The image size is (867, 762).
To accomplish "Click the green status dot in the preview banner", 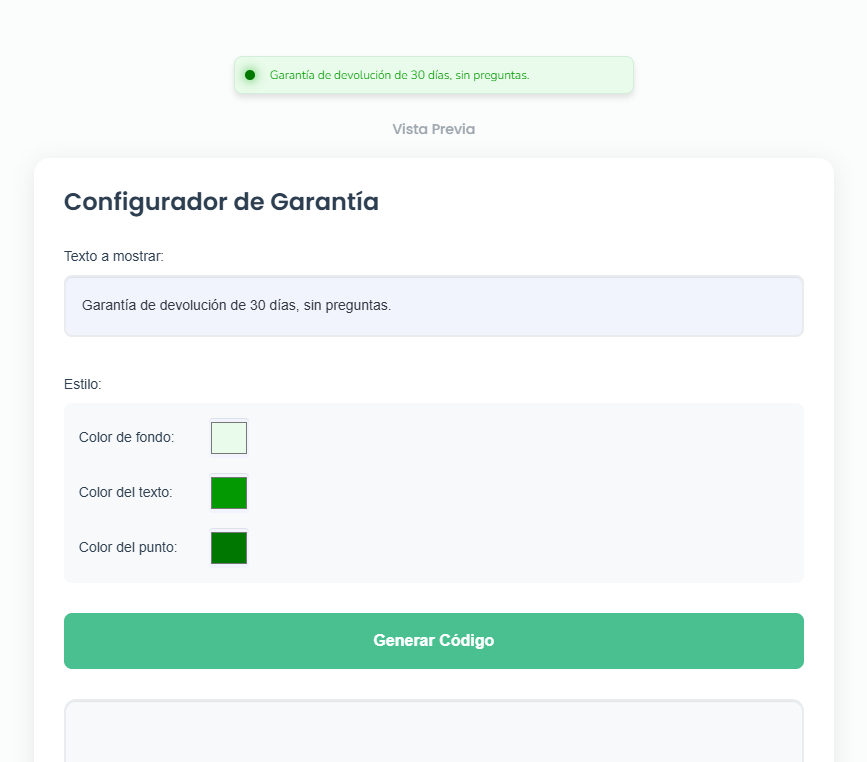I will click(252, 74).
